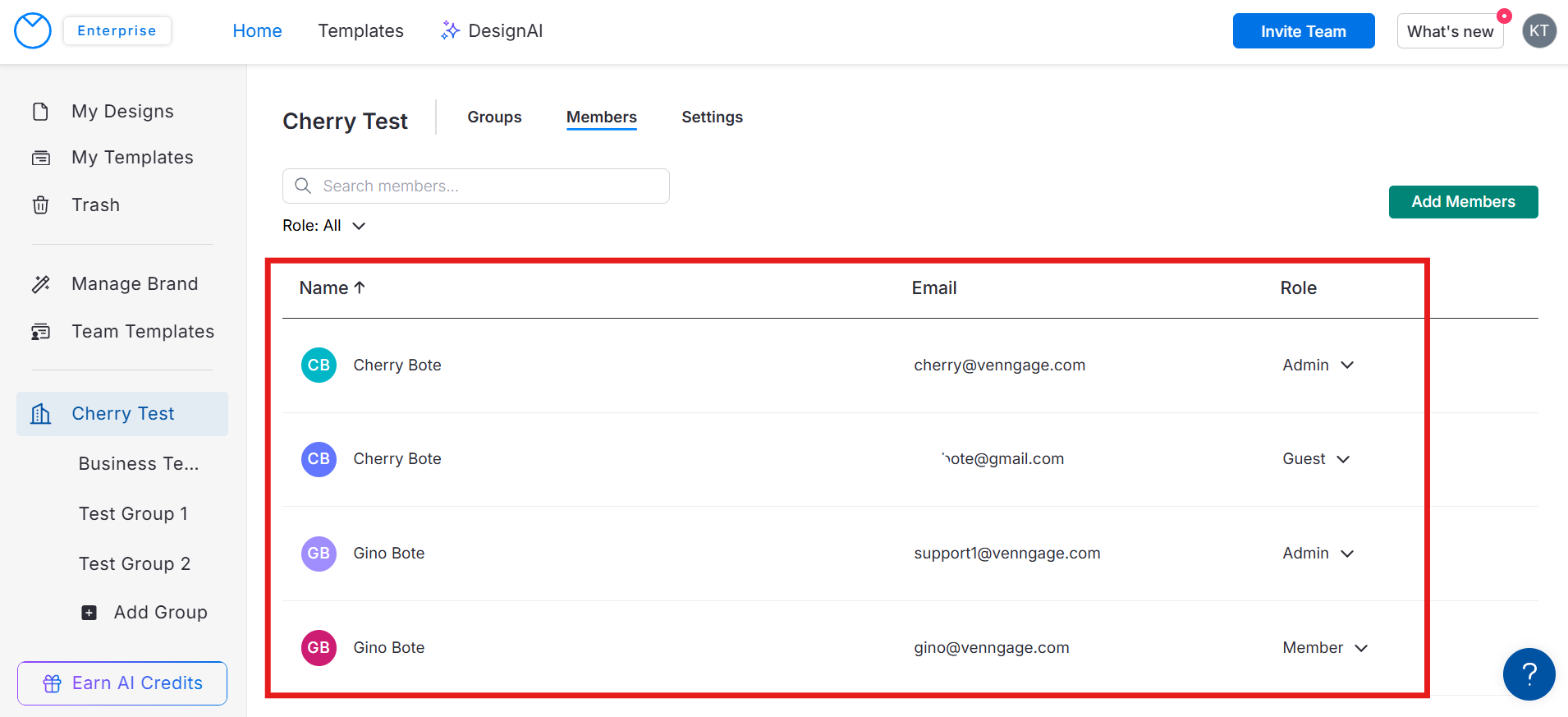
Task: Click the Cherry Test building icon
Action: tap(40, 413)
